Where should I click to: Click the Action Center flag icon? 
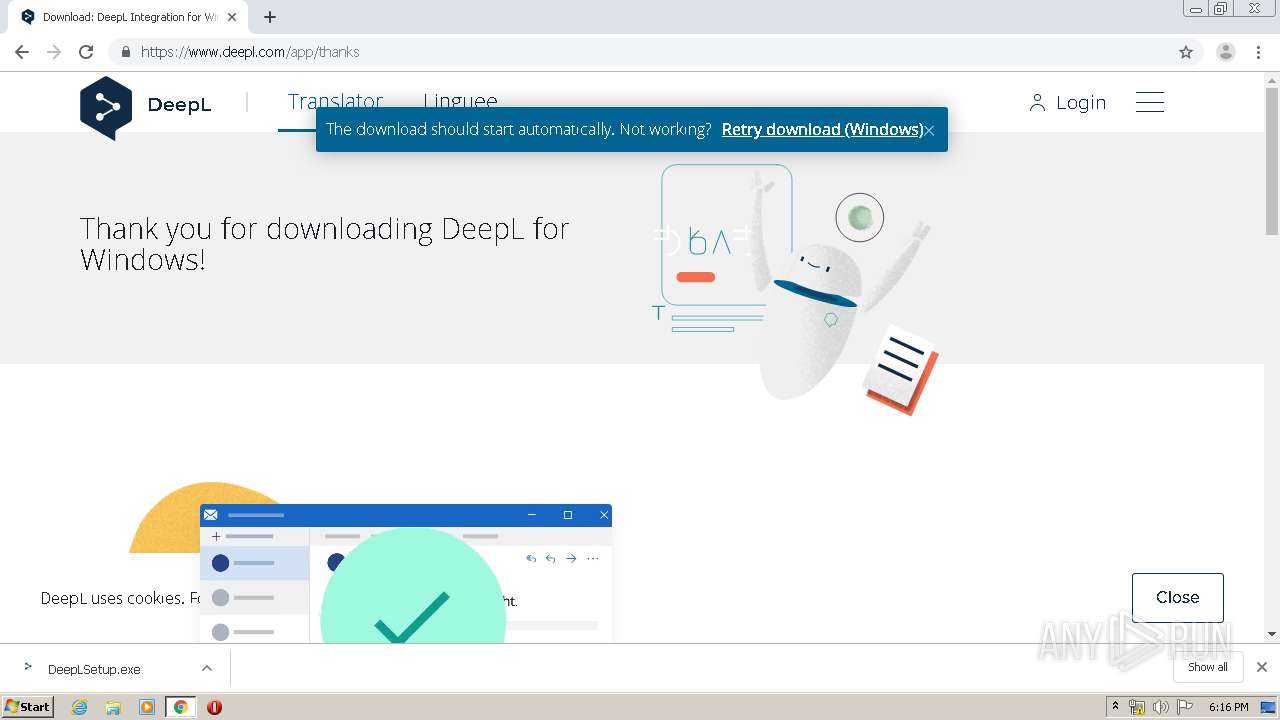[1185, 707]
